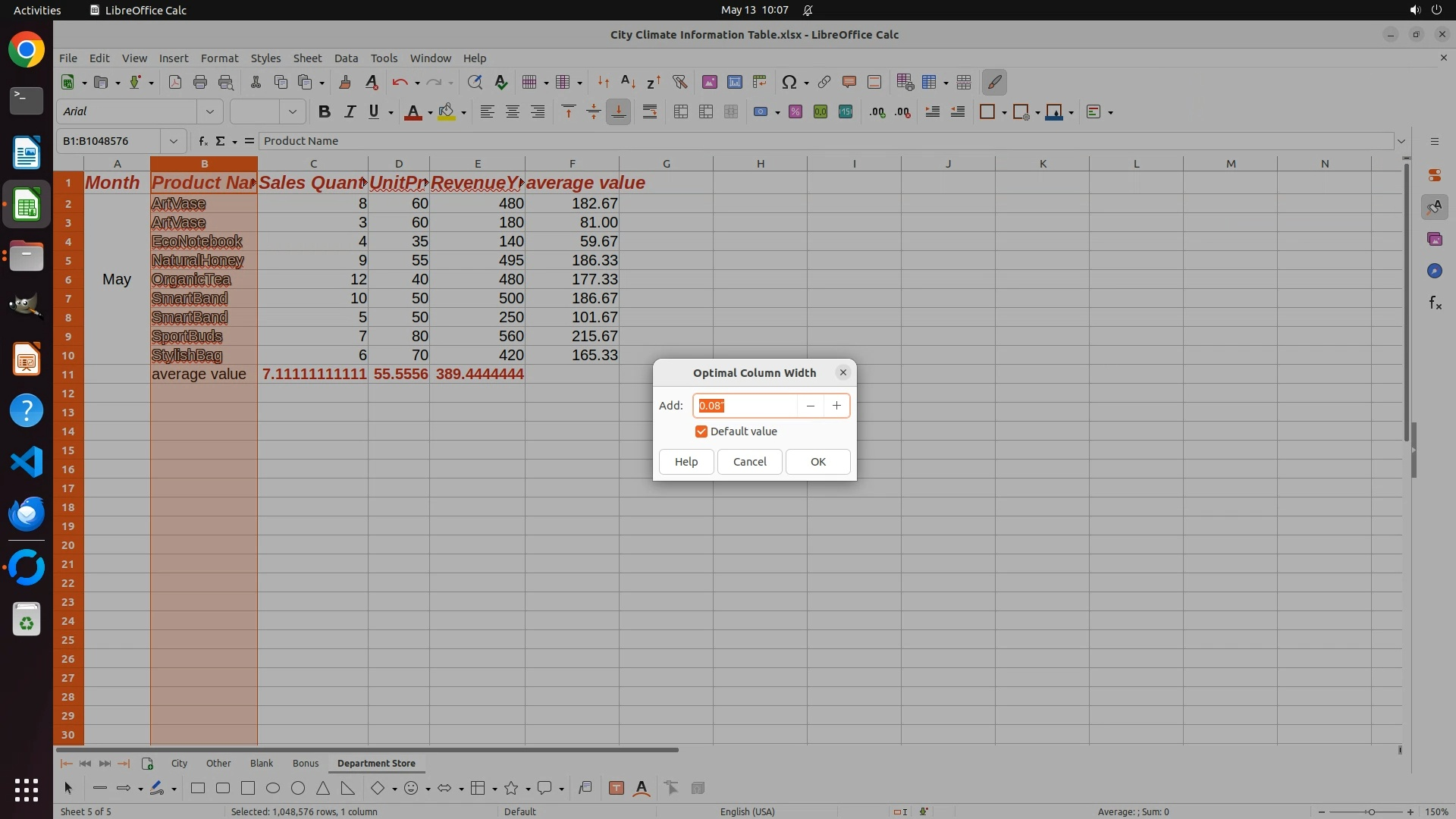Open the Data menu
Viewport: 1456px width, 819px height.
(346, 58)
